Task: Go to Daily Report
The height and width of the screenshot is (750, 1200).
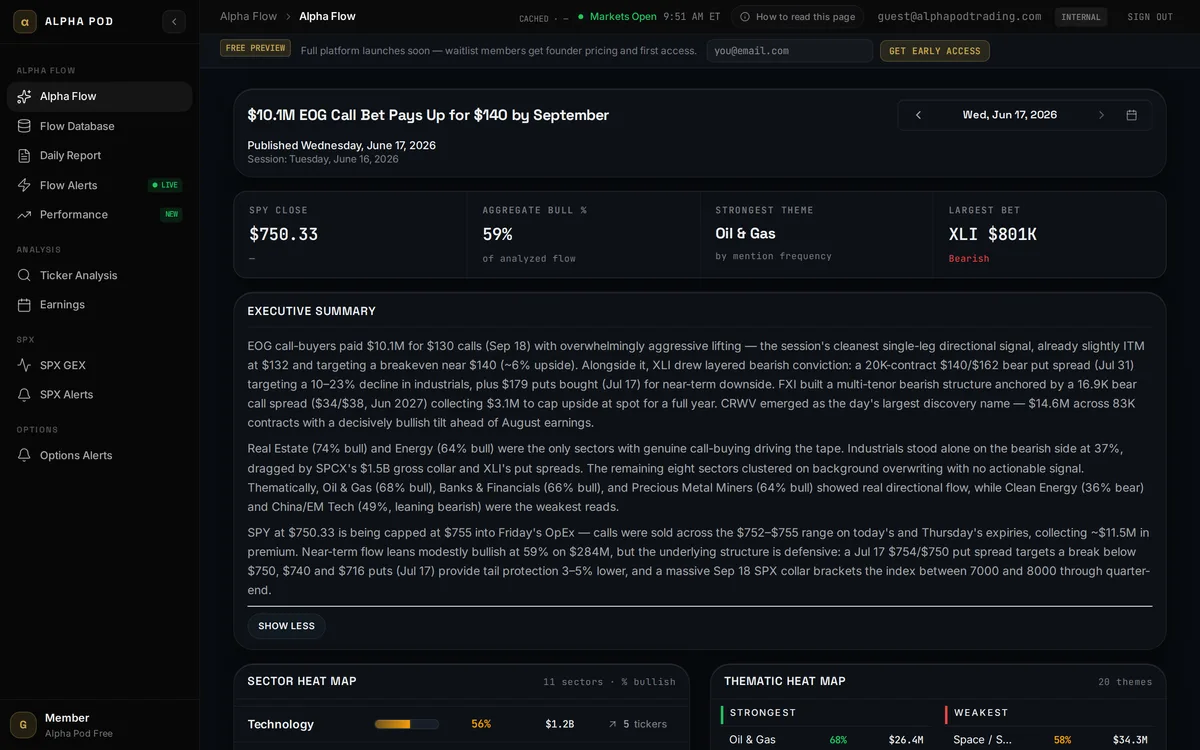Action: point(99,155)
